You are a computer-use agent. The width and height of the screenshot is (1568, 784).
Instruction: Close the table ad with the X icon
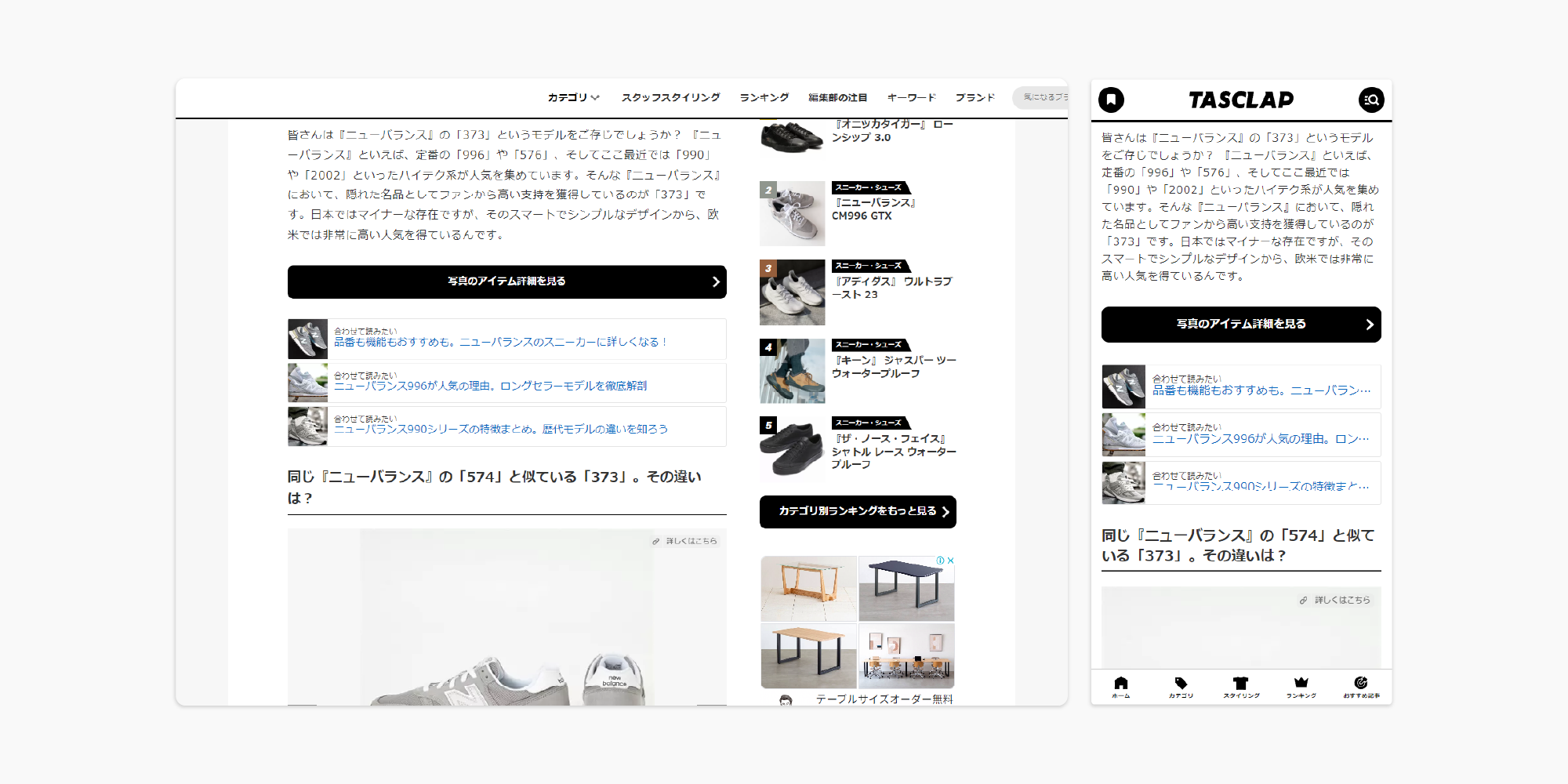[x=950, y=561]
